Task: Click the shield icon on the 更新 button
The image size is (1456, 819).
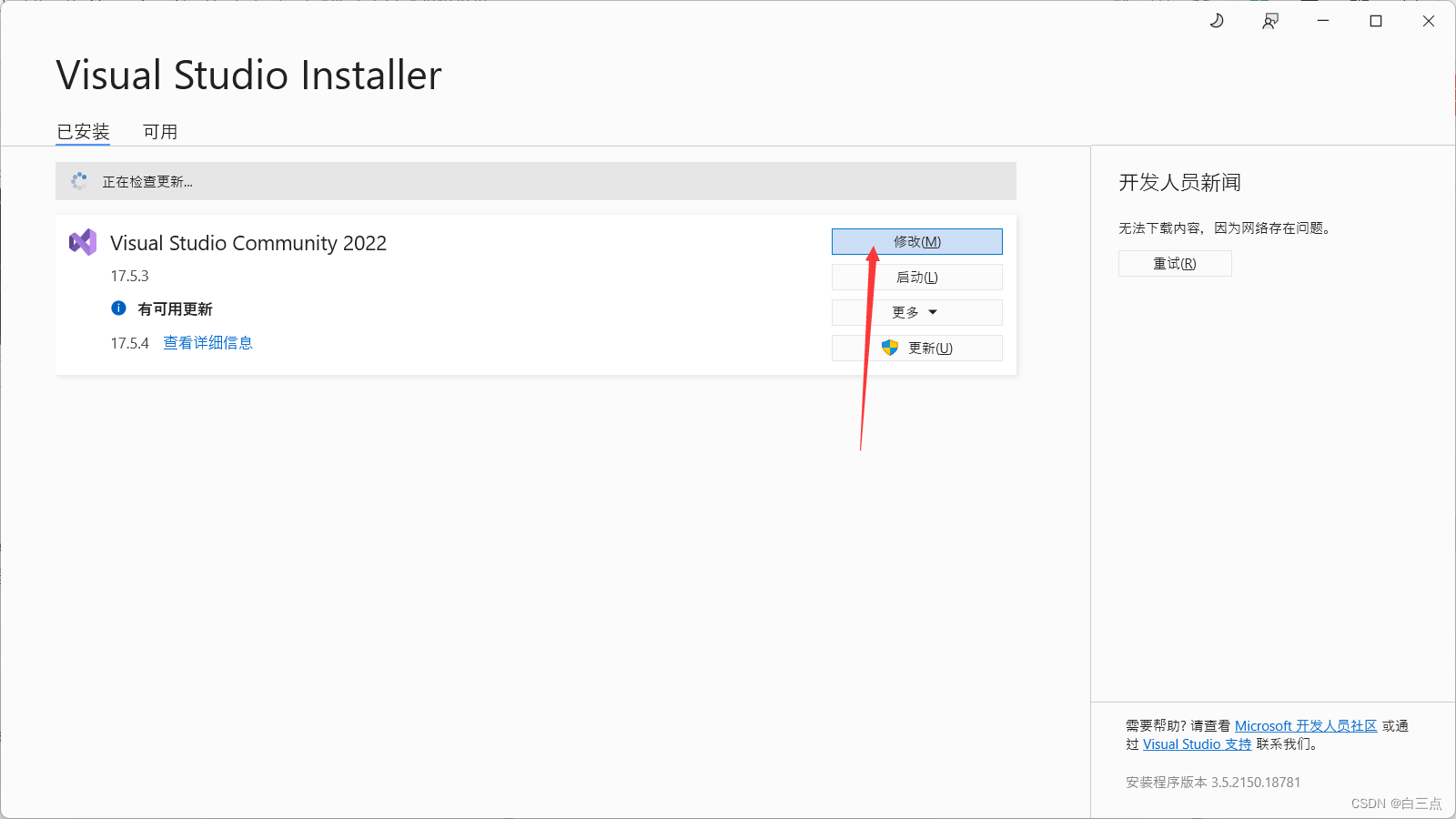Action: point(890,348)
